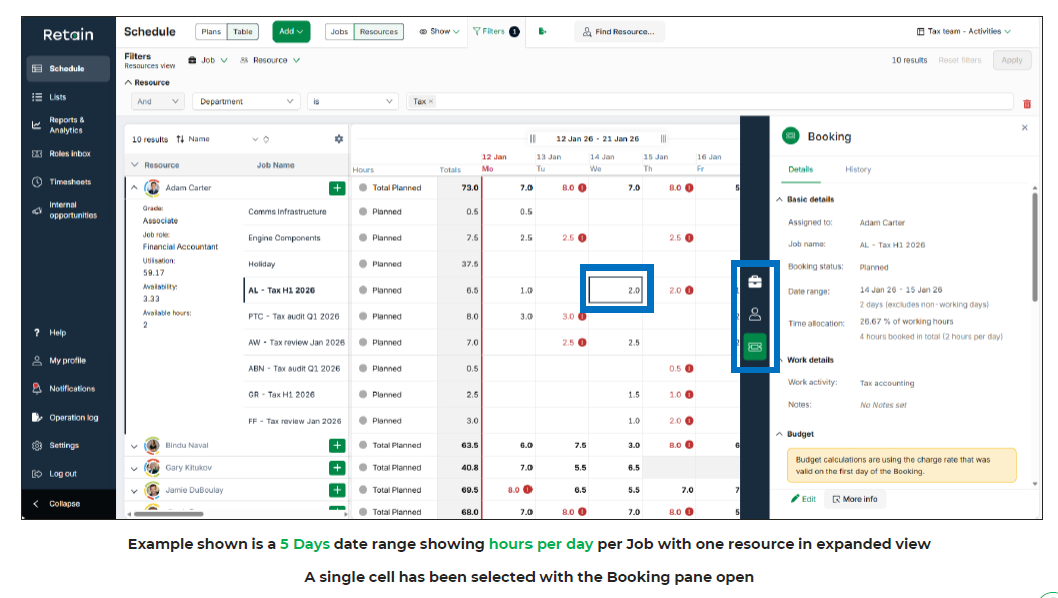Click Edit in the Booking pane
The width and height of the screenshot is (1058, 598).
click(804, 498)
